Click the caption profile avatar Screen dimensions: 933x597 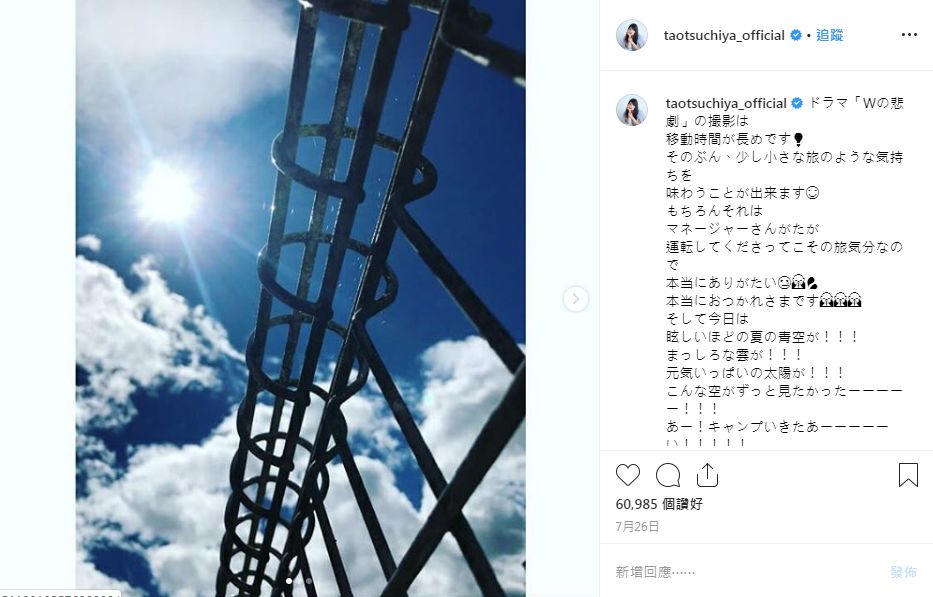click(631, 110)
